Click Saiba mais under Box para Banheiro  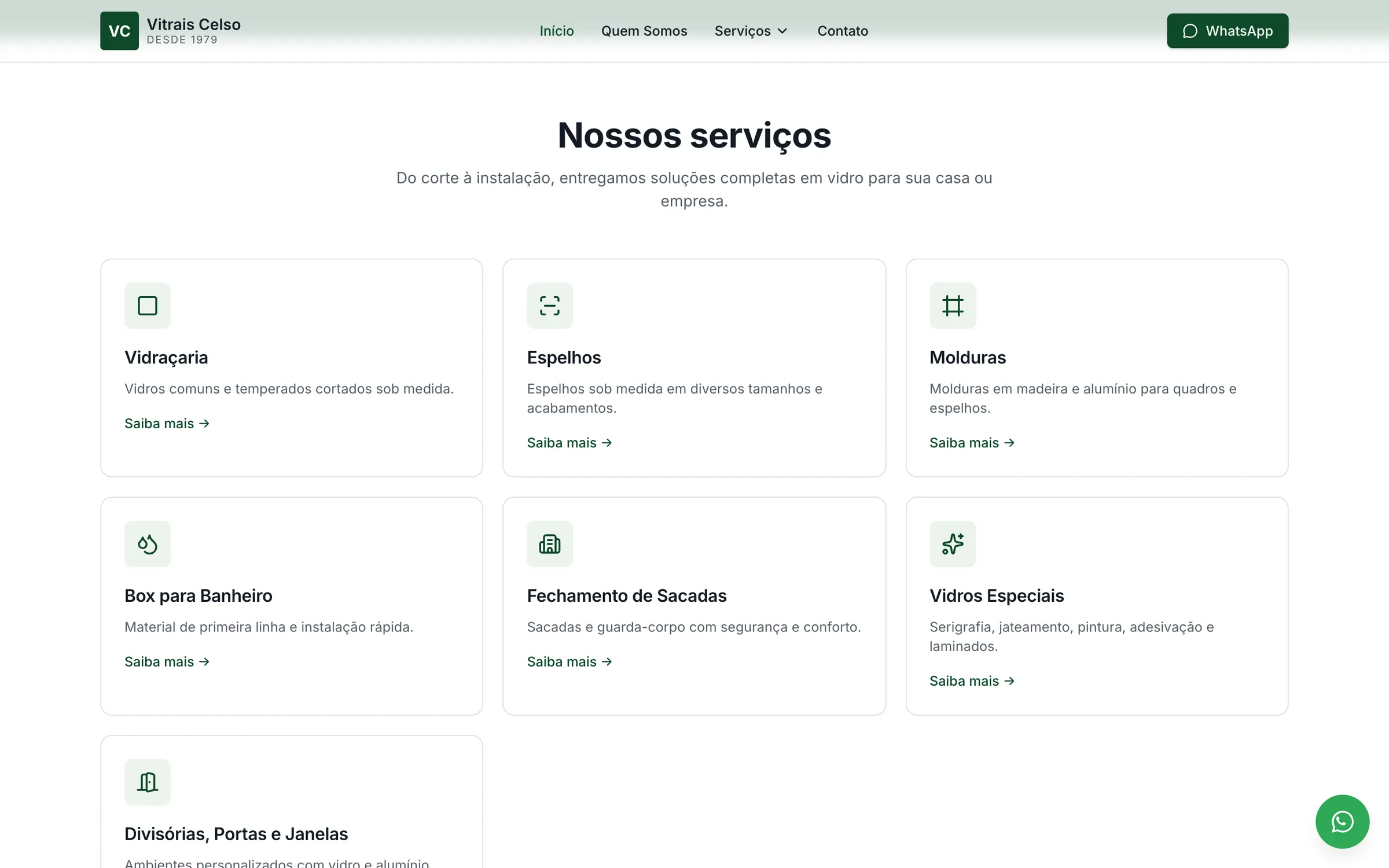tap(167, 661)
